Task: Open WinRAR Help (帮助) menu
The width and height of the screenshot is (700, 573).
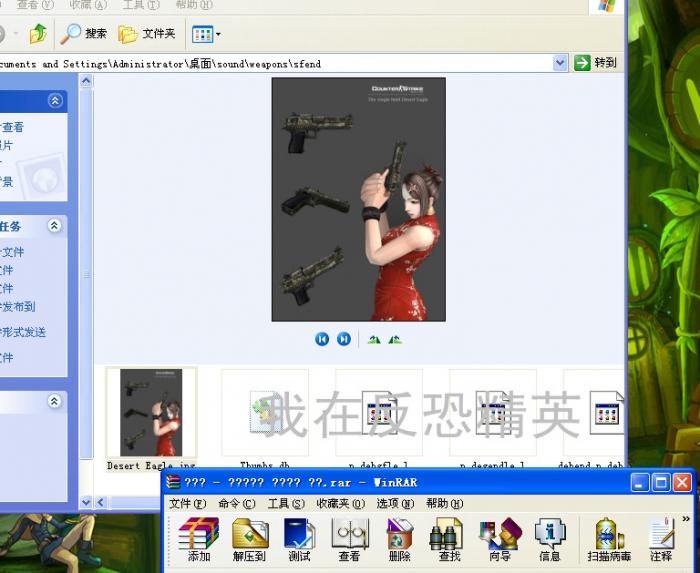Action: (444, 503)
